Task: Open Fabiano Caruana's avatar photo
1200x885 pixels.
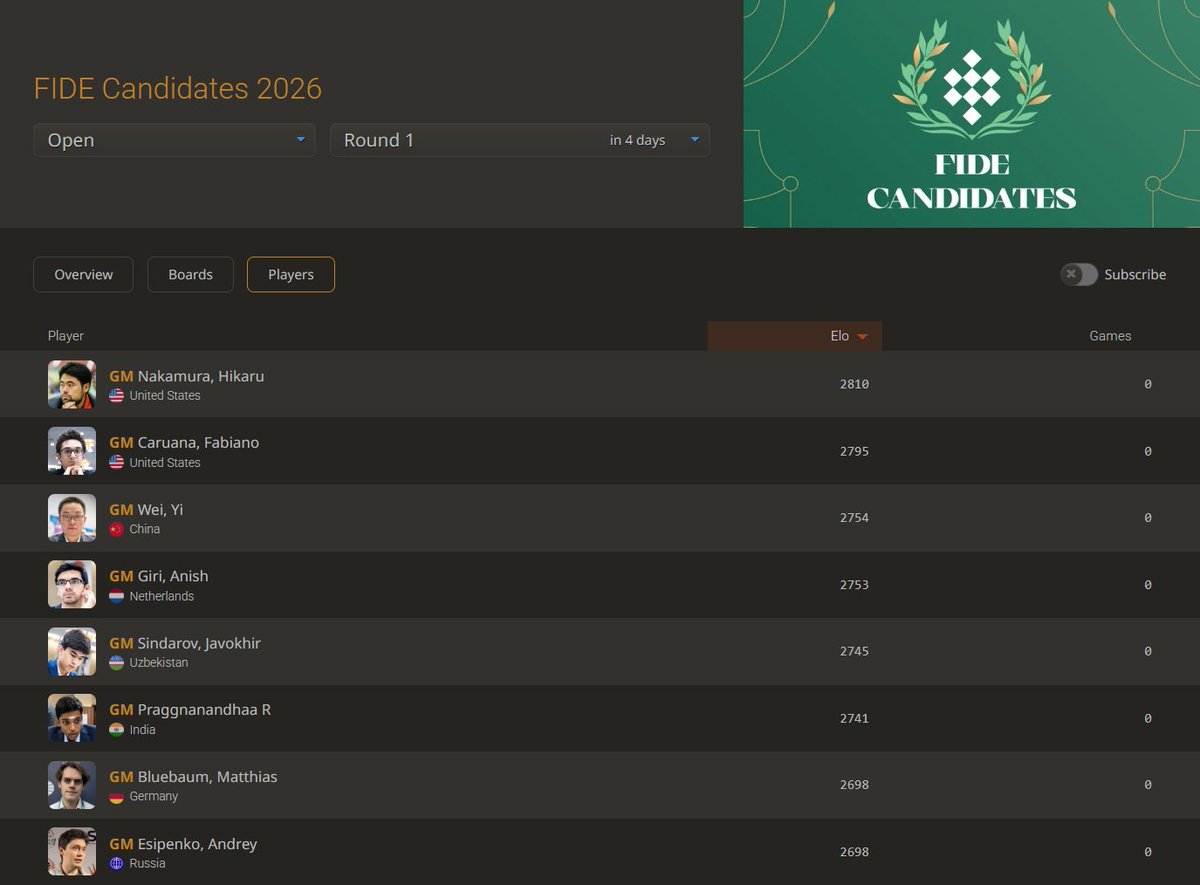Action: [72, 451]
